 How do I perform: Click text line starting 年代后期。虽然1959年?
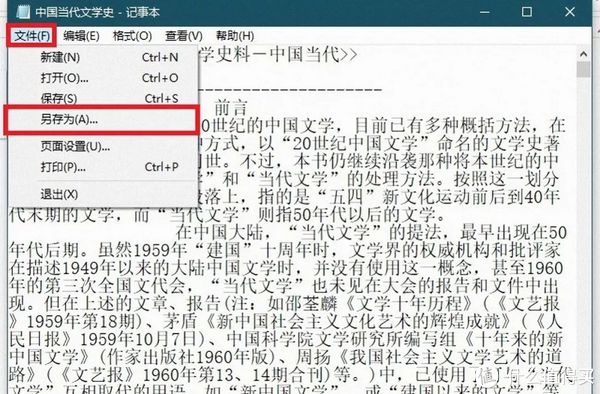pos(285,251)
